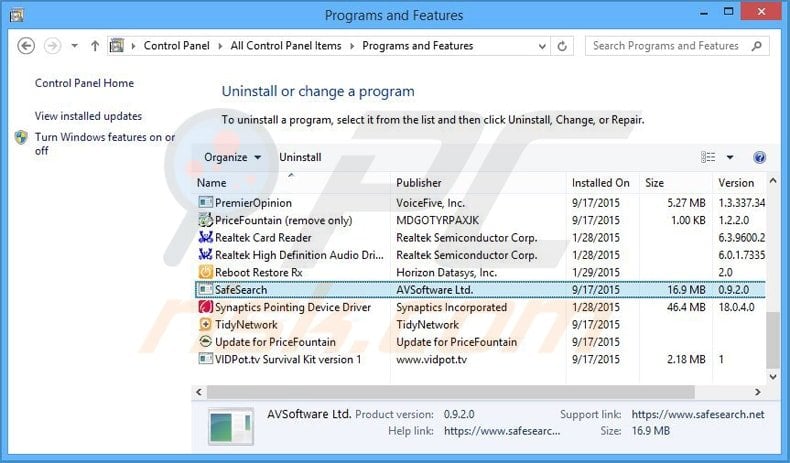Open the view options dropdown arrow
Screen dimensions: 790x463
pos(730,157)
